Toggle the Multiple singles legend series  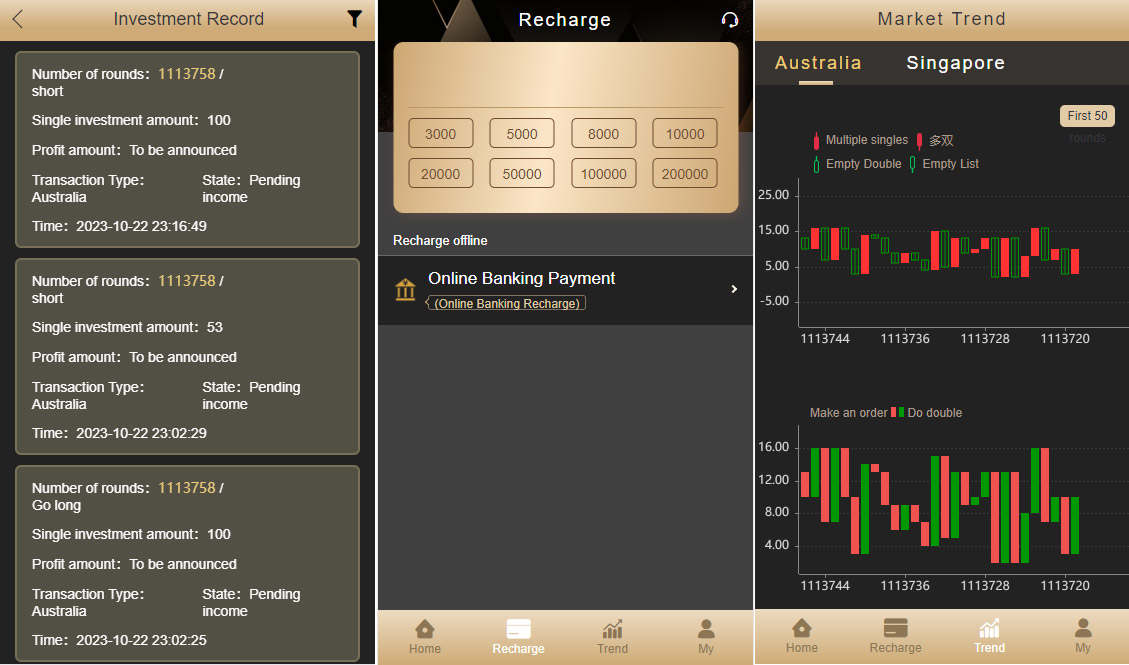pyautogui.click(x=860, y=140)
